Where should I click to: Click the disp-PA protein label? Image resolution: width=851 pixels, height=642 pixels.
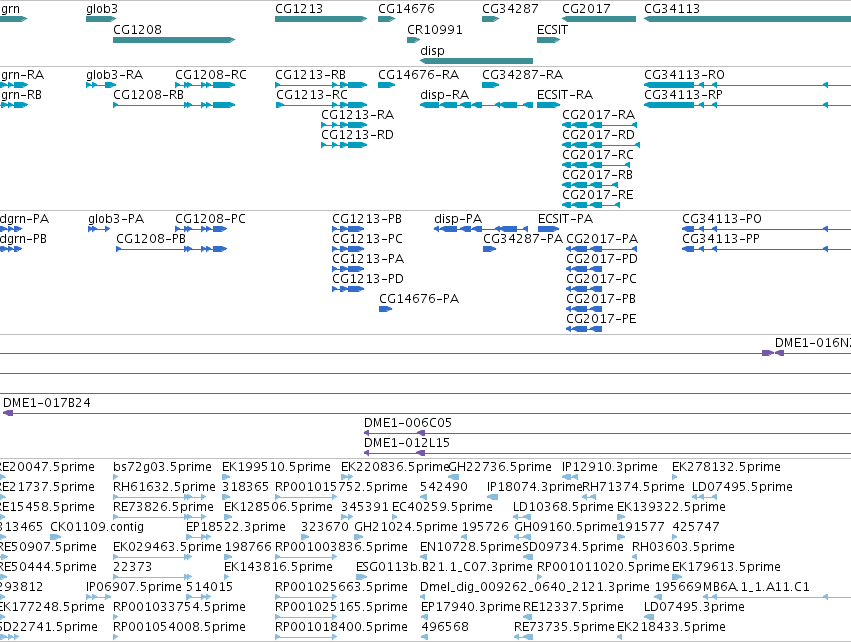coord(458,219)
